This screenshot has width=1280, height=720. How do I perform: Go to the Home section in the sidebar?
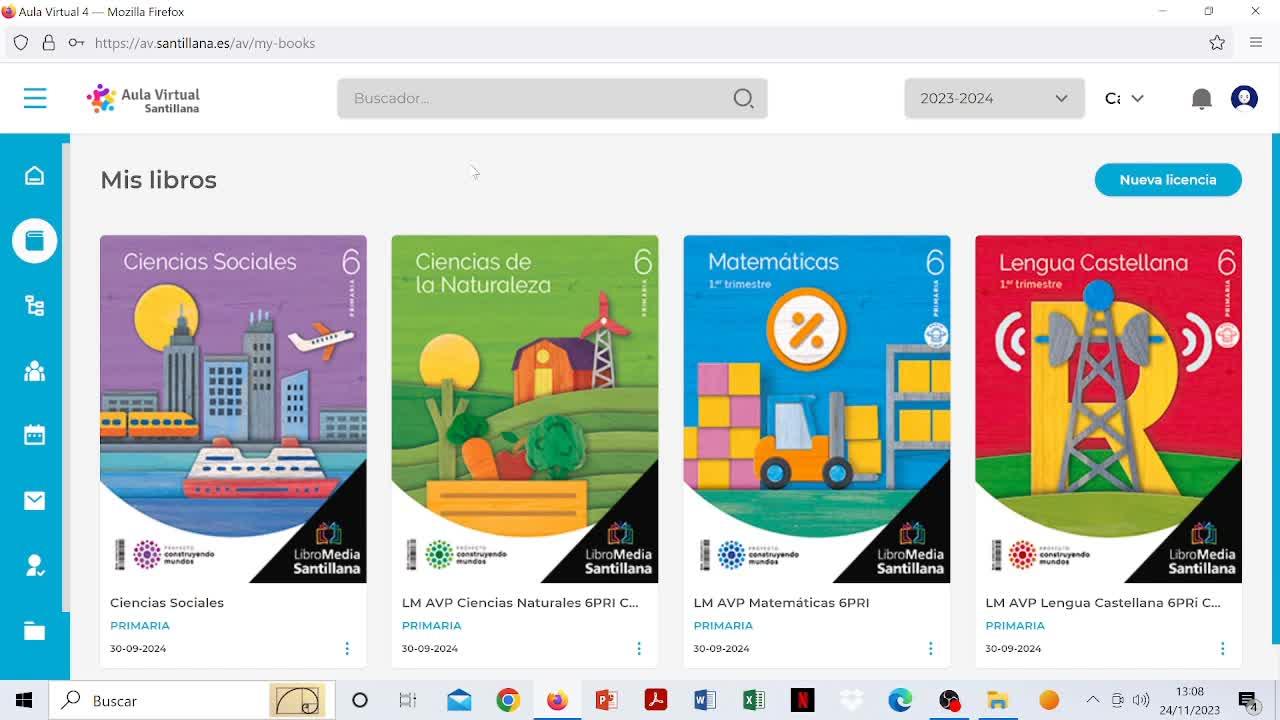pyautogui.click(x=35, y=176)
